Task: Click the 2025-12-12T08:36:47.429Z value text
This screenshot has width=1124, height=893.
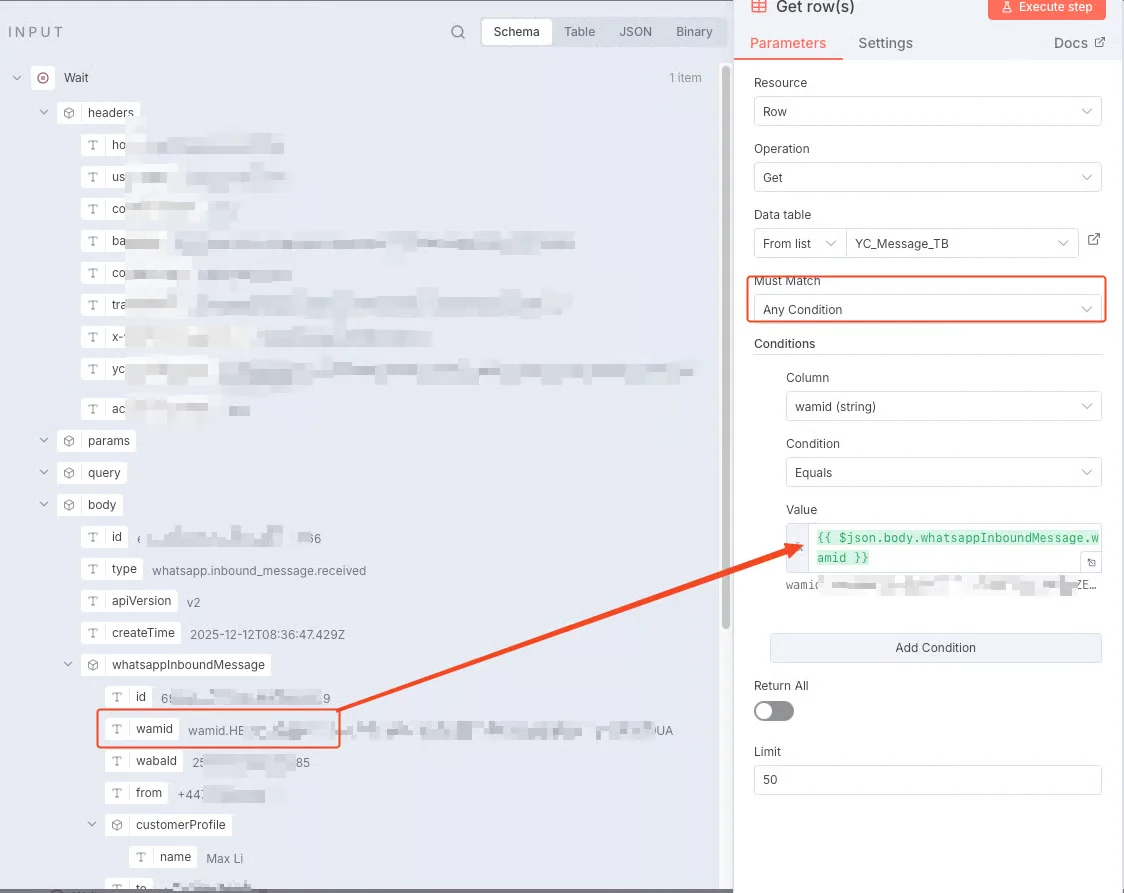Action: (x=267, y=634)
